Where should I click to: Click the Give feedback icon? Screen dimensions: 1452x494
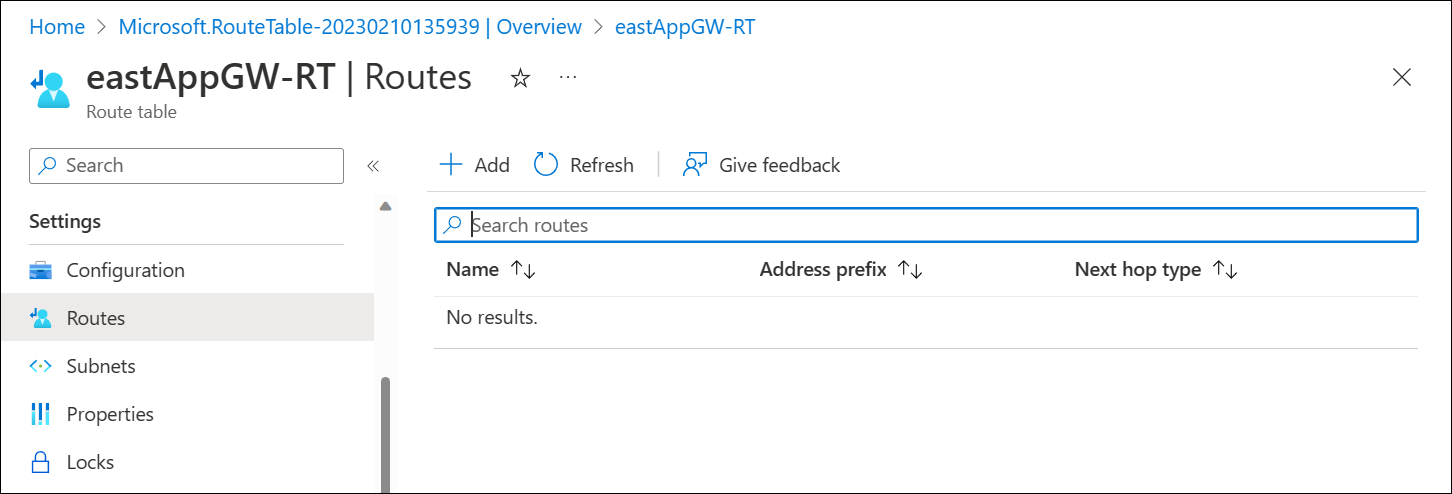pyautogui.click(x=695, y=165)
